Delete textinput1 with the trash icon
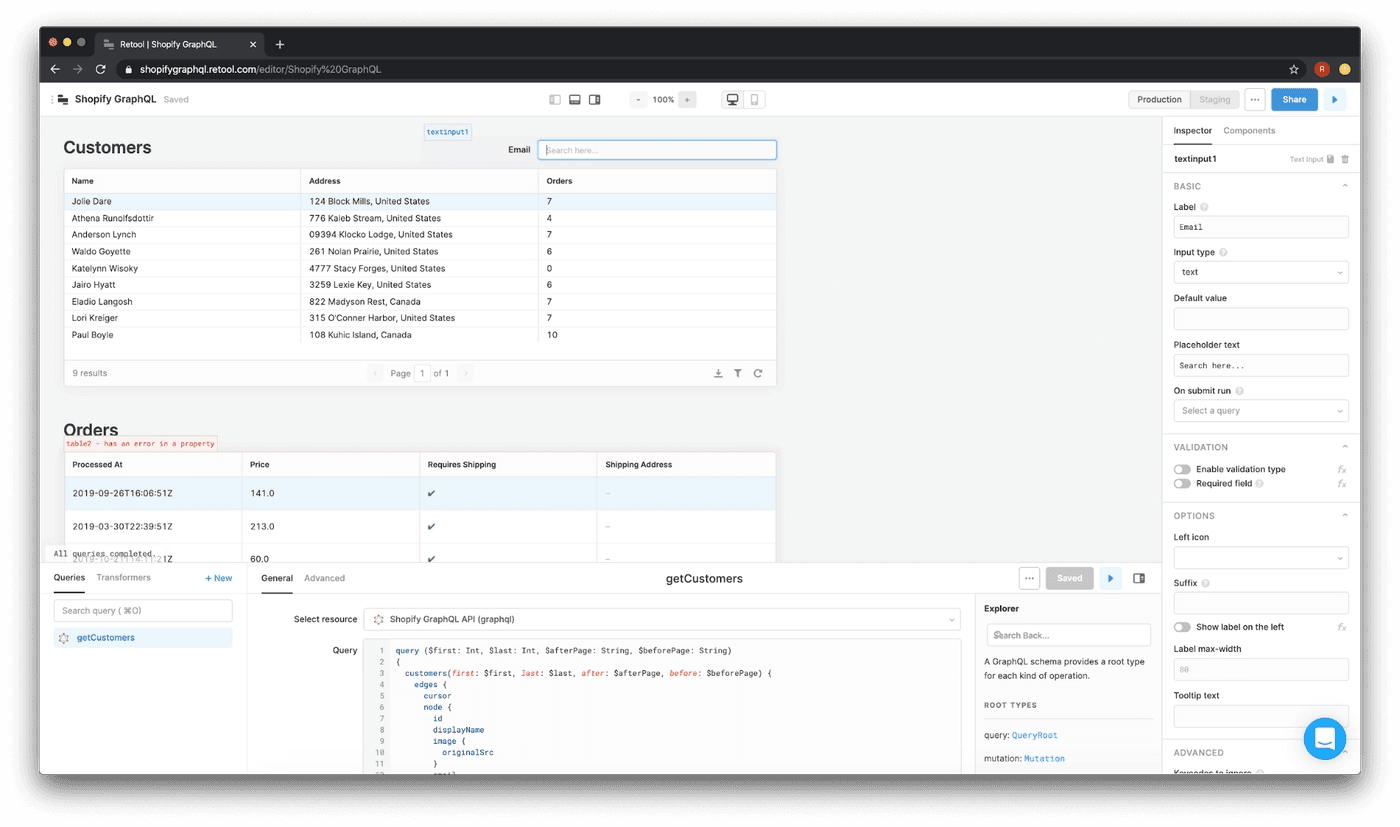 1345,159
